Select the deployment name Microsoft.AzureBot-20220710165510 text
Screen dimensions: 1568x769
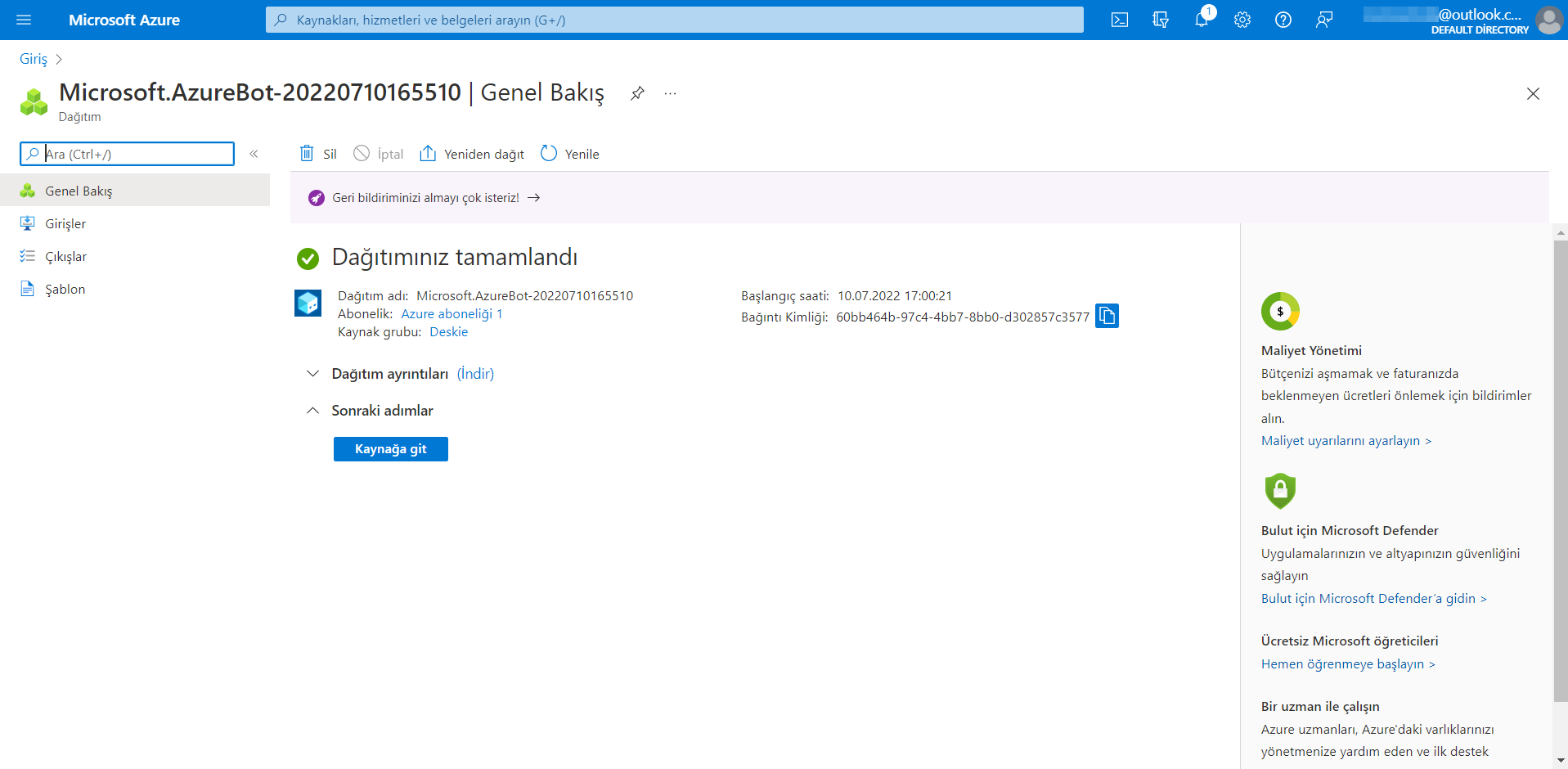(x=525, y=296)
